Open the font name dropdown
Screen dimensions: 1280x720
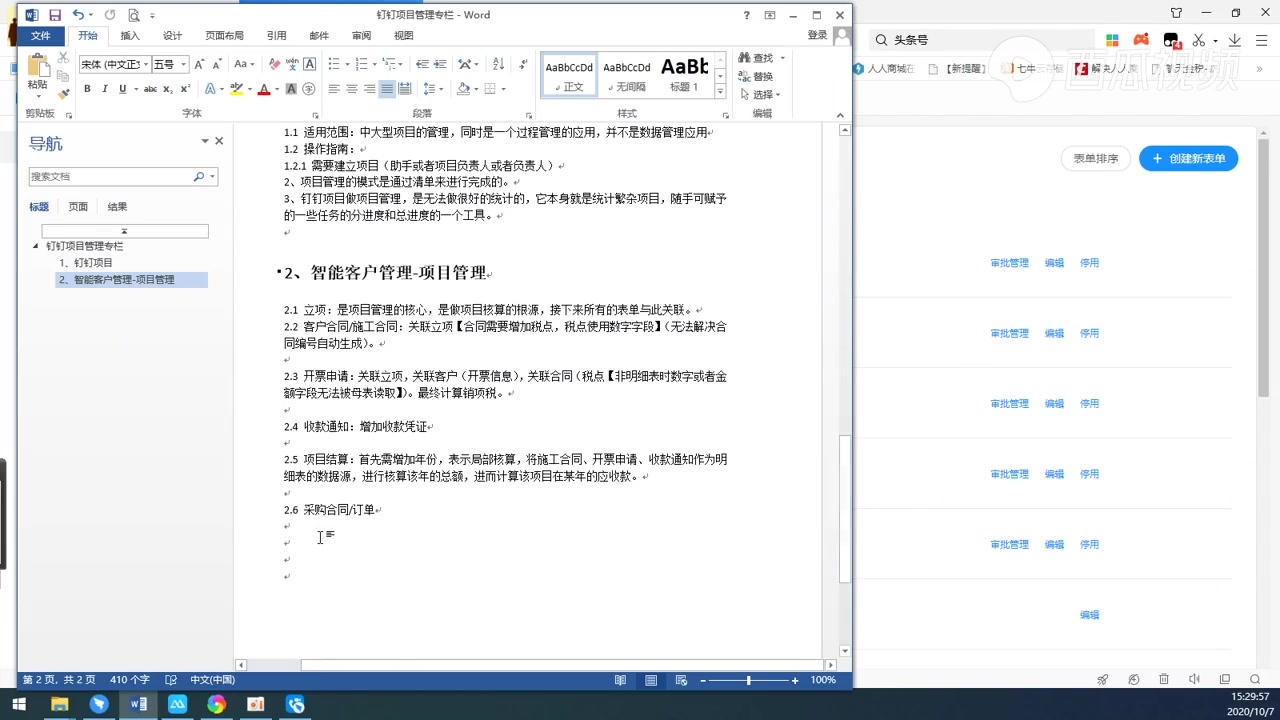pos(146,64)
